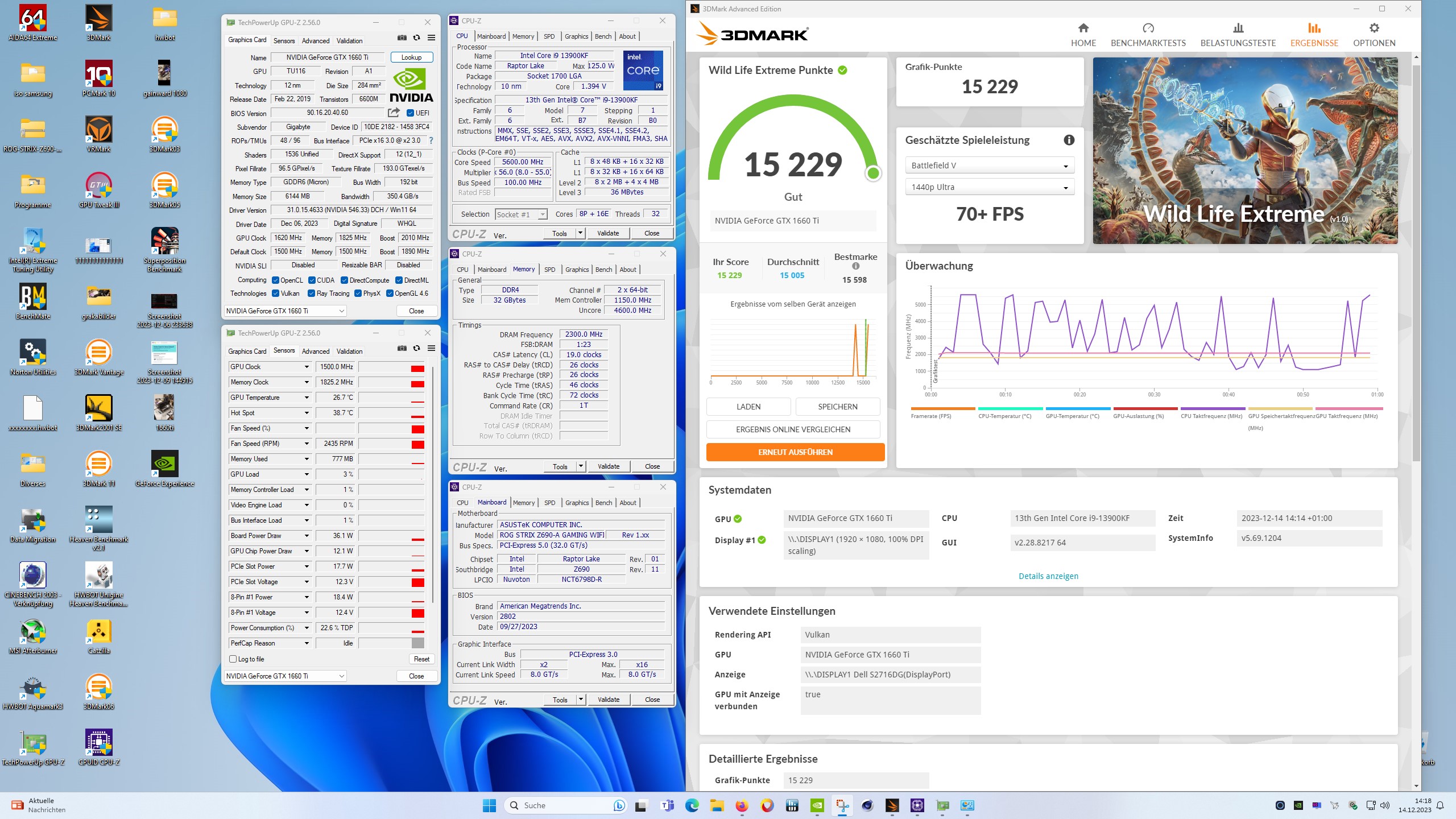This screenshot has height=819, width=1456.
Task: Click the Lookup button in GPU-Z
Action: pos(411,57)
